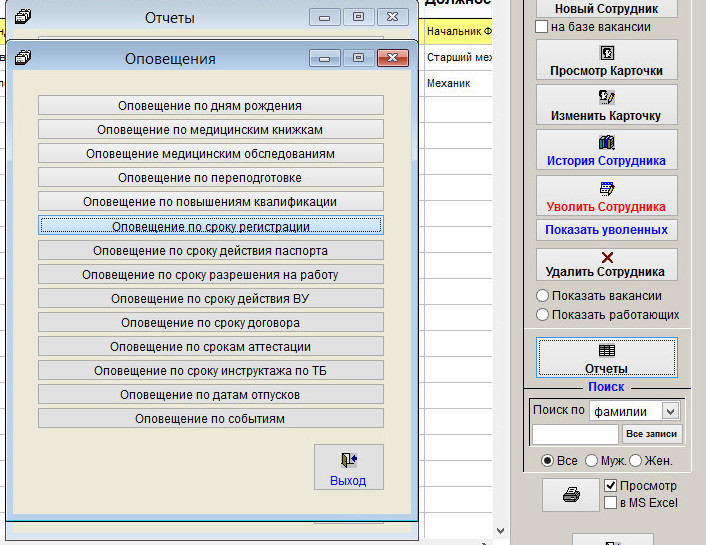706x545 pixels.
Task: Uncheck the Просмотр checkbox
Action: point(610,486)
